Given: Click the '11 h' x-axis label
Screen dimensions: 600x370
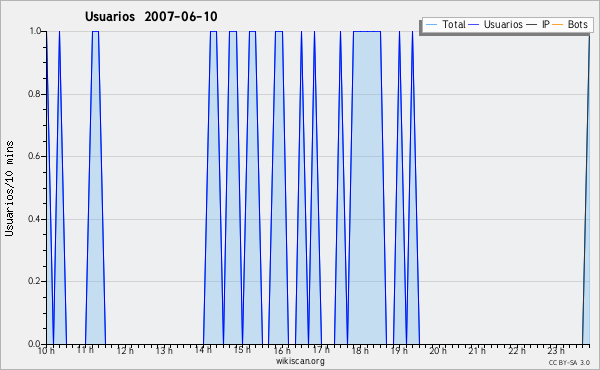Looking at the screenshot, I should tap(85, 350).
